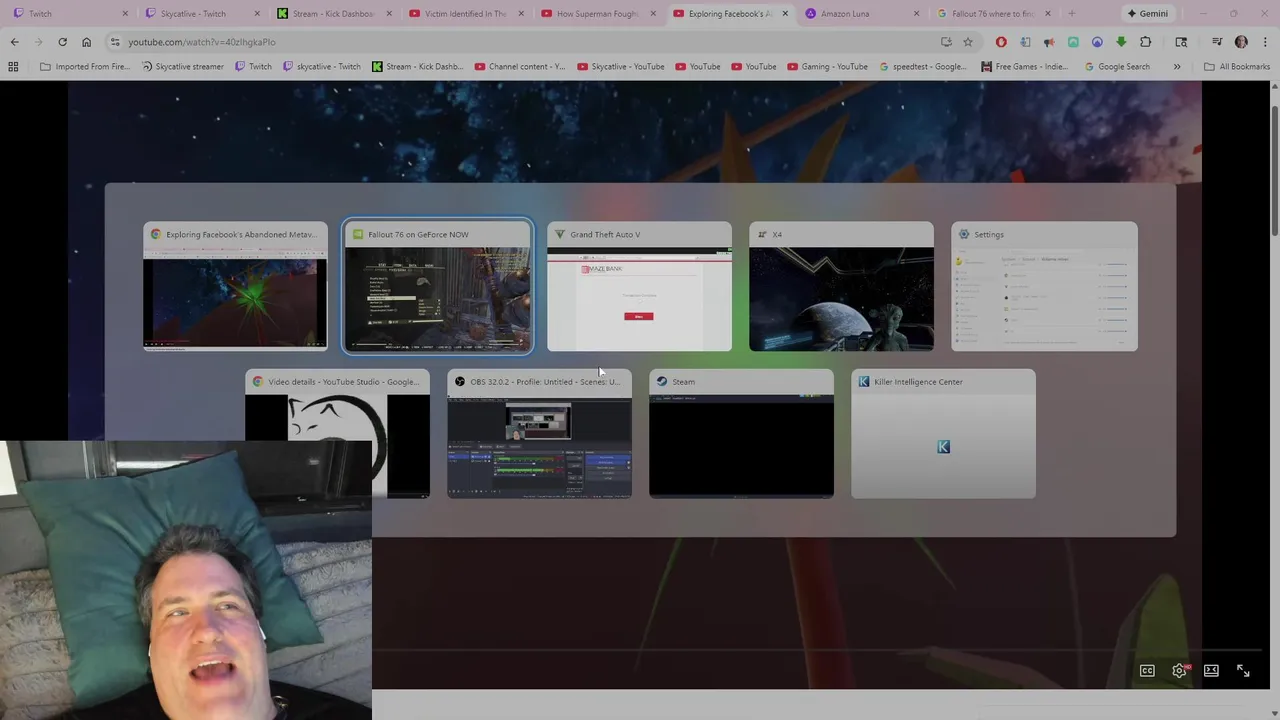Switch to the How Superman Fought tab

[x=599, y=14]
